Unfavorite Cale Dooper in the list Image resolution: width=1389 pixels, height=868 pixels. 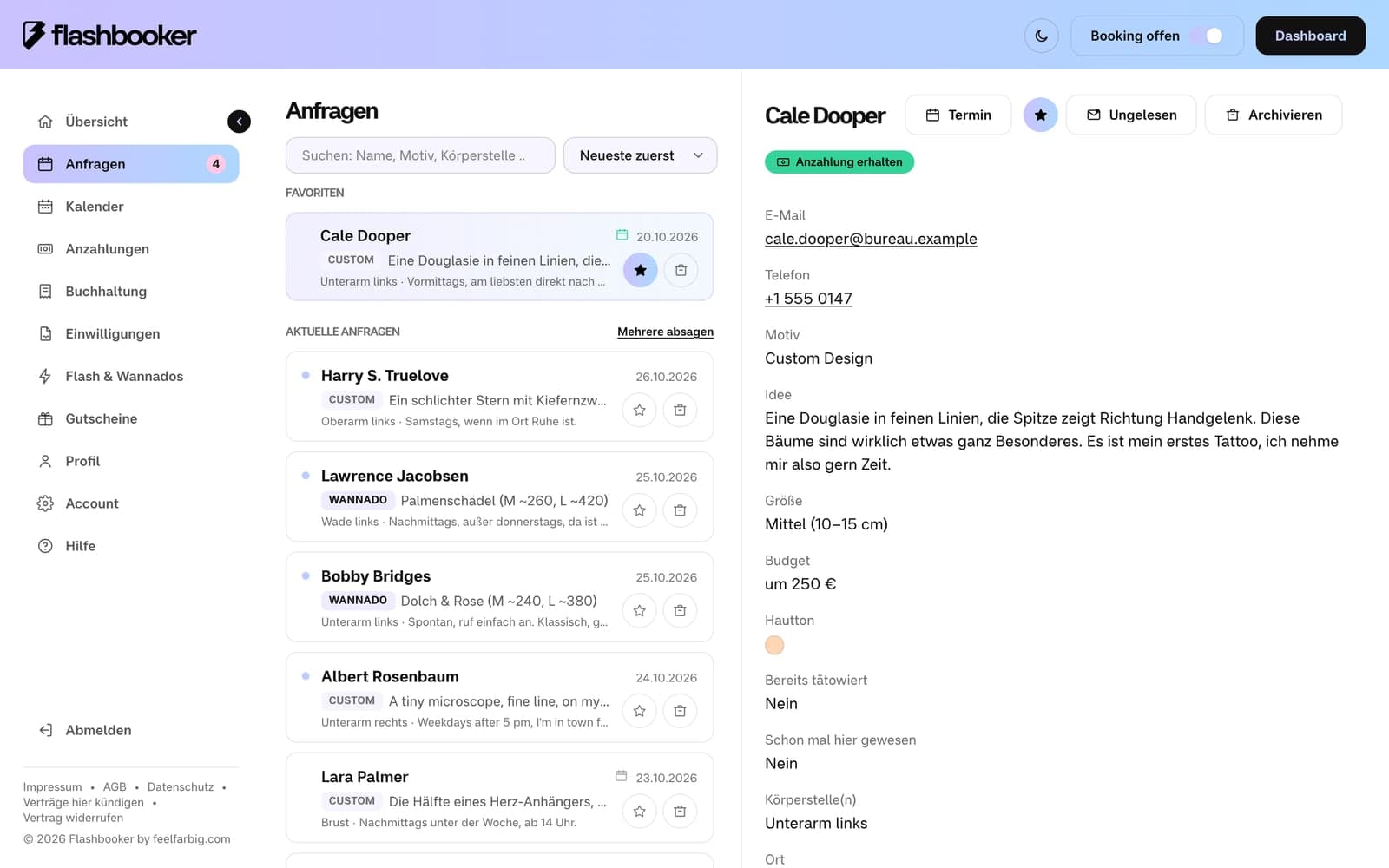point(640,270)
